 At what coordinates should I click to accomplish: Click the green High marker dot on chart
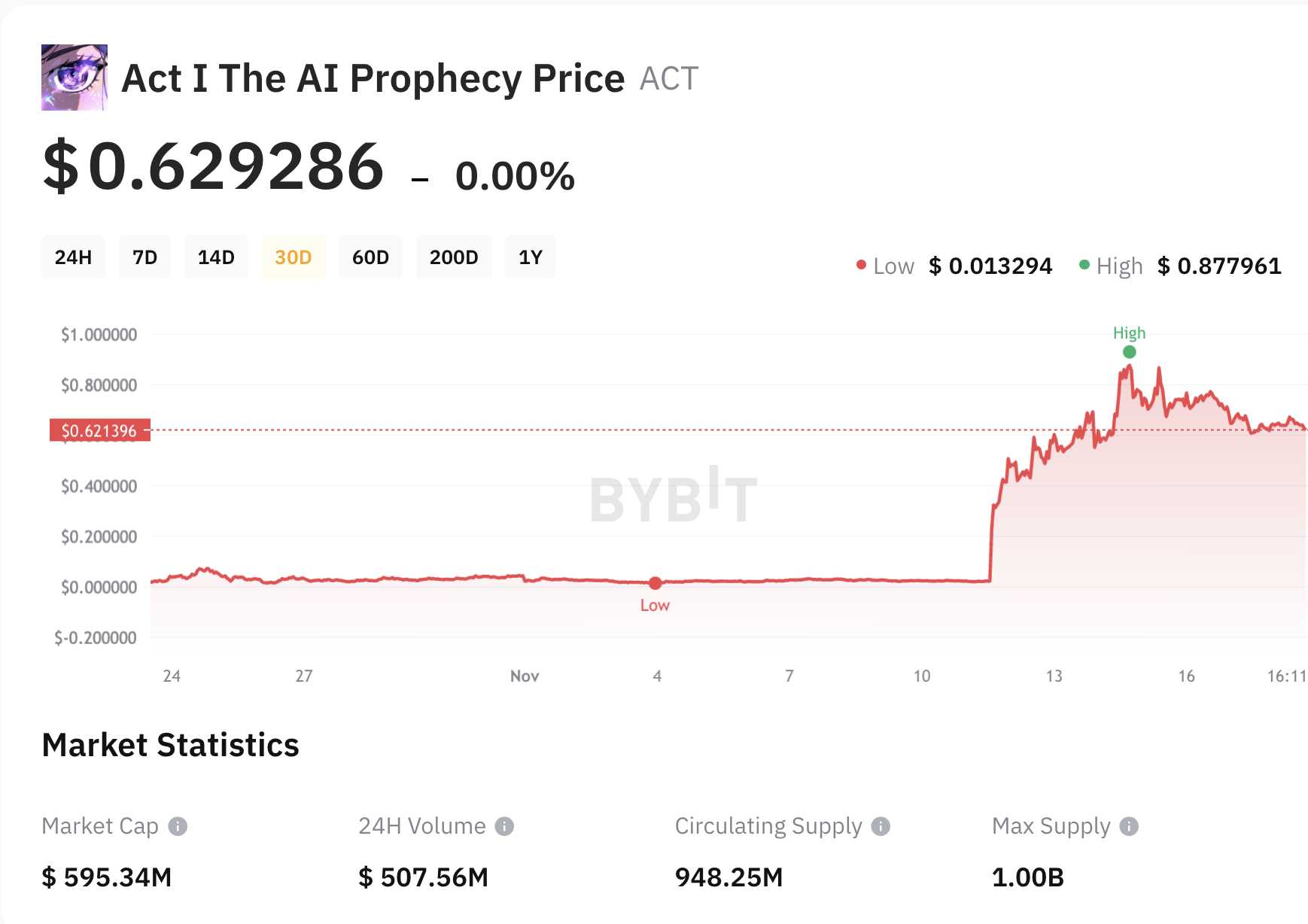[1130, 352]
